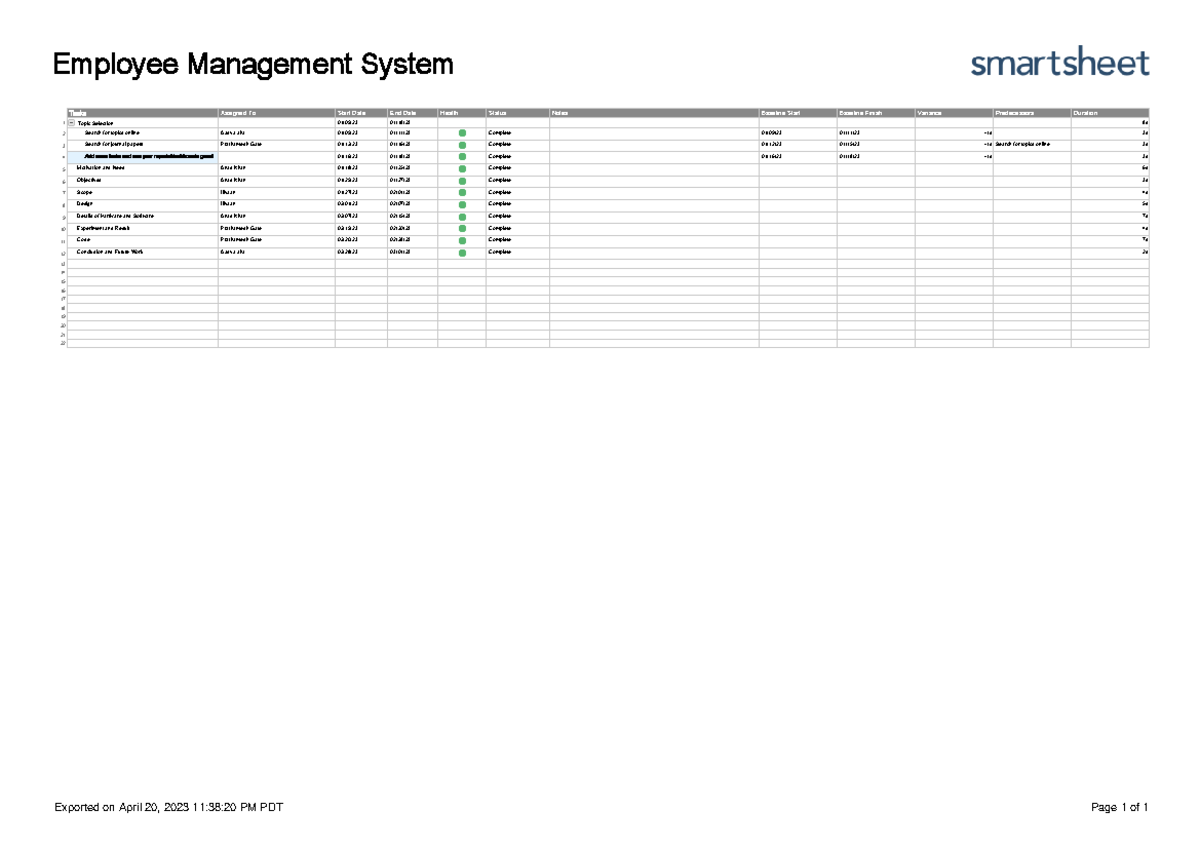This screenshot has height=848, width=1200.
Task: Click the Health dot on Motivation and Need row
Action: [461, 167]
